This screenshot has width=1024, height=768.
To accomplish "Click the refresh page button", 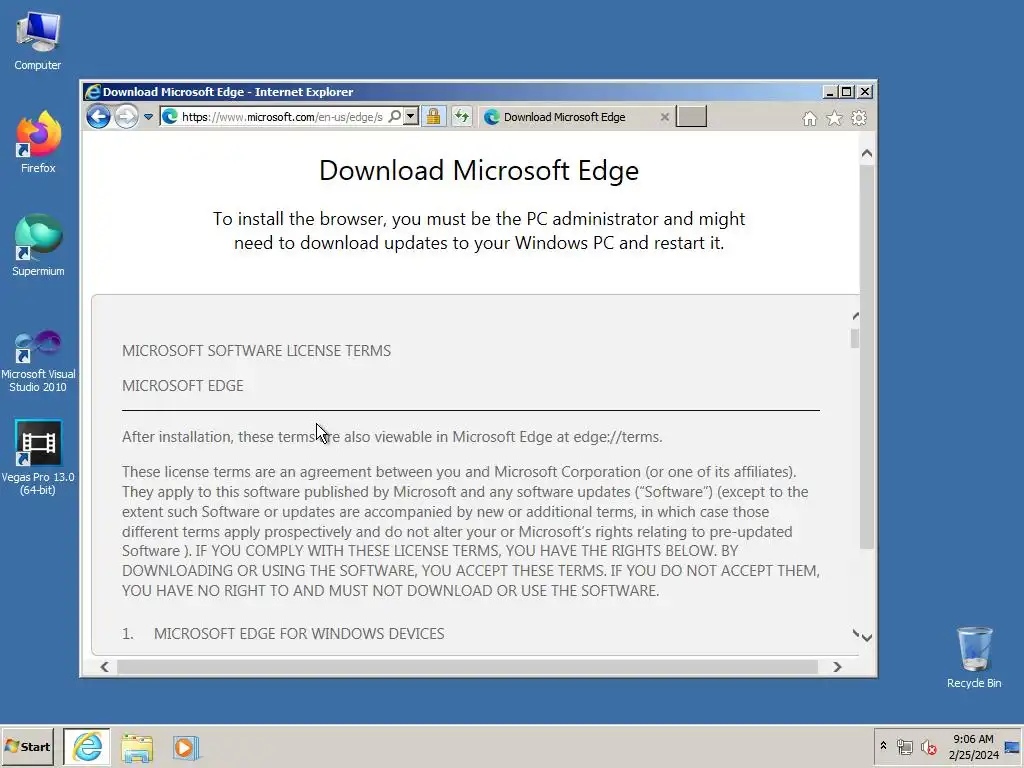I will coord(462,117).
